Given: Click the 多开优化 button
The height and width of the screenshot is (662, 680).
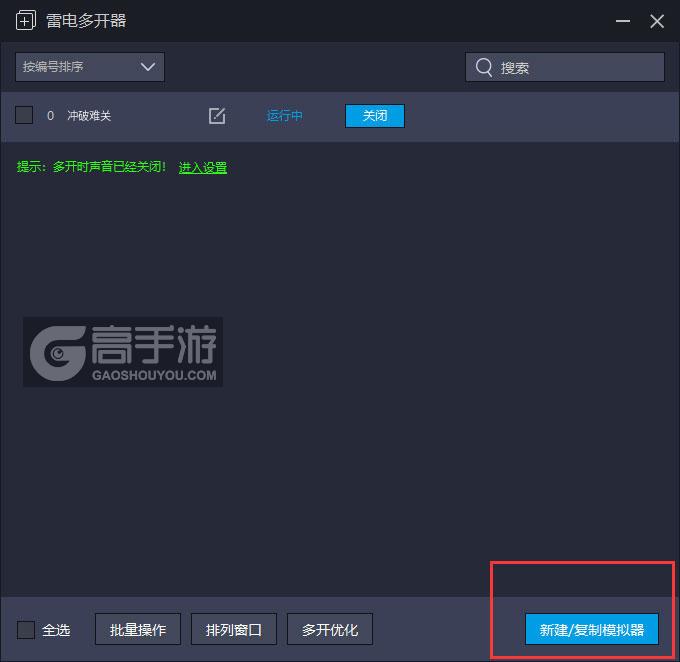Looking at the screenshot, I should 330,629.
